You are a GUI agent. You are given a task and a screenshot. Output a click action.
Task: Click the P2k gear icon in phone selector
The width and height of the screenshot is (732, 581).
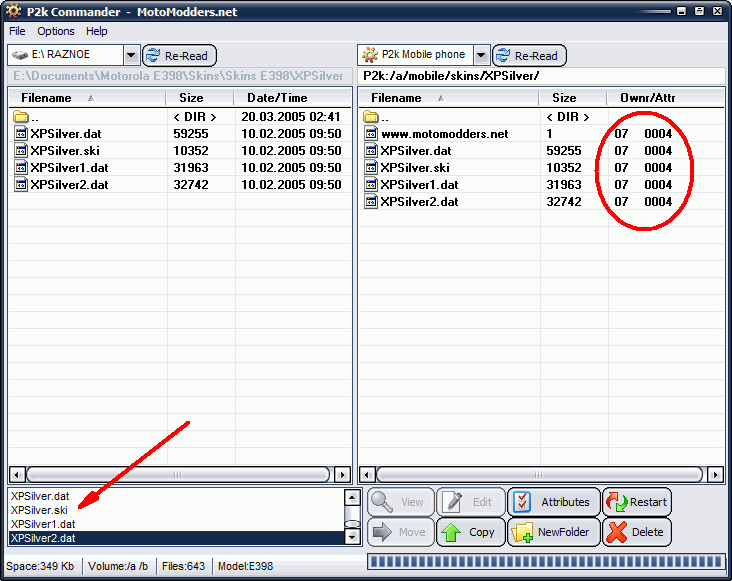coord(370,55)
